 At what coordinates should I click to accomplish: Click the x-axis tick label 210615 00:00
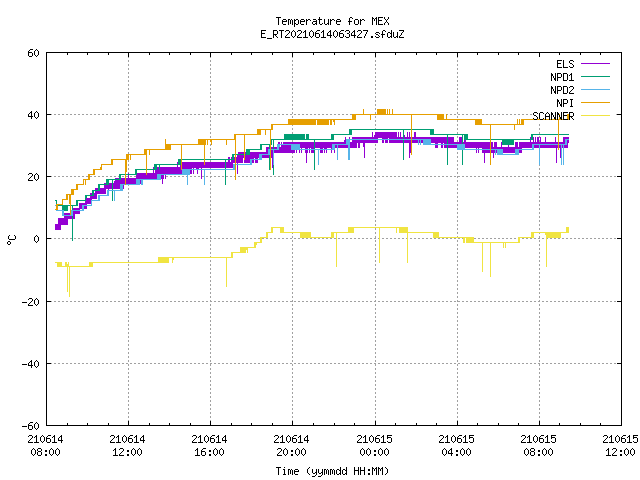[x=374, y=446]
